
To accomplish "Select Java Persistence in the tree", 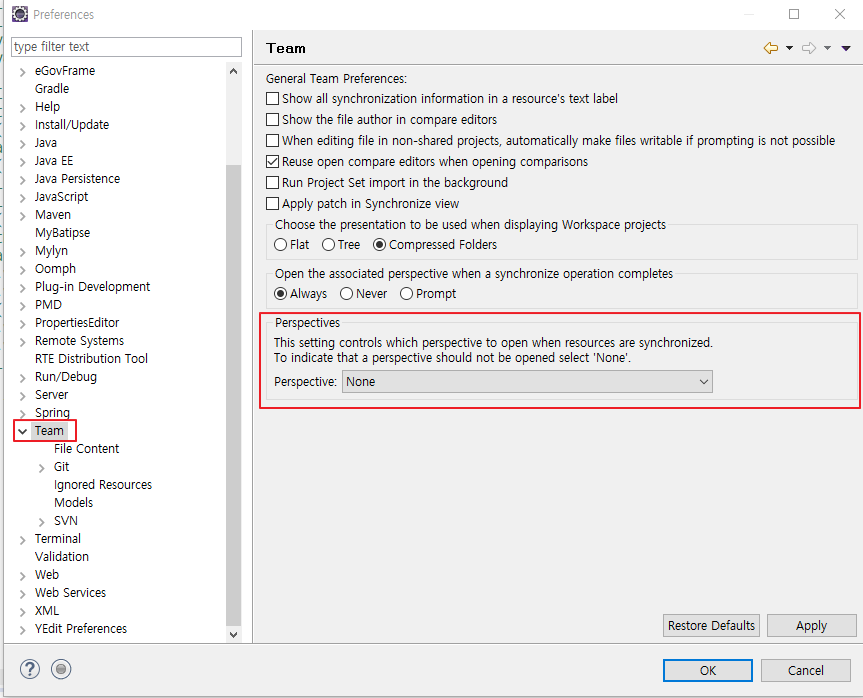I will coord(77,179).
